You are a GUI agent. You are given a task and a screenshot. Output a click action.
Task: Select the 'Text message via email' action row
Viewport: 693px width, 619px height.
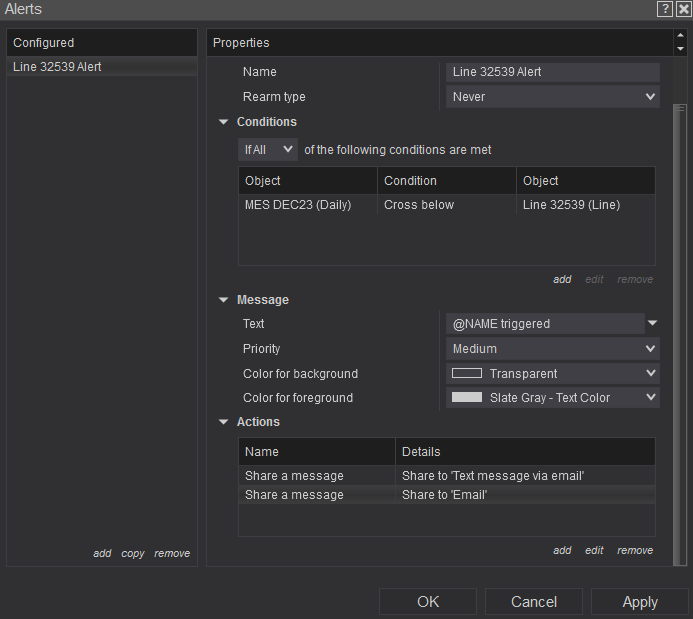[x=445, y=475]
